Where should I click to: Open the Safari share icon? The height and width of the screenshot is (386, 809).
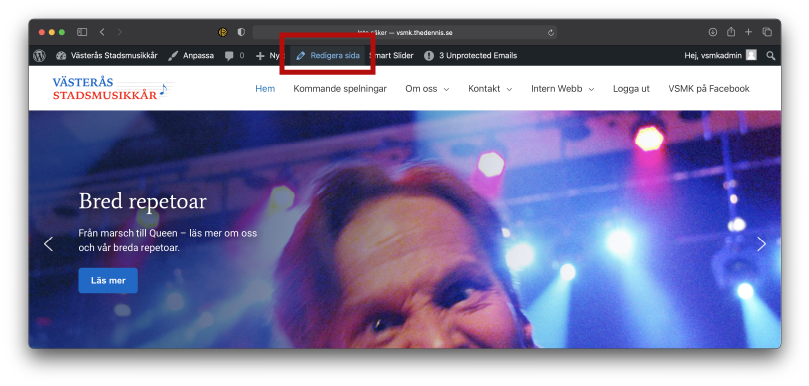[x=731, y=32]
